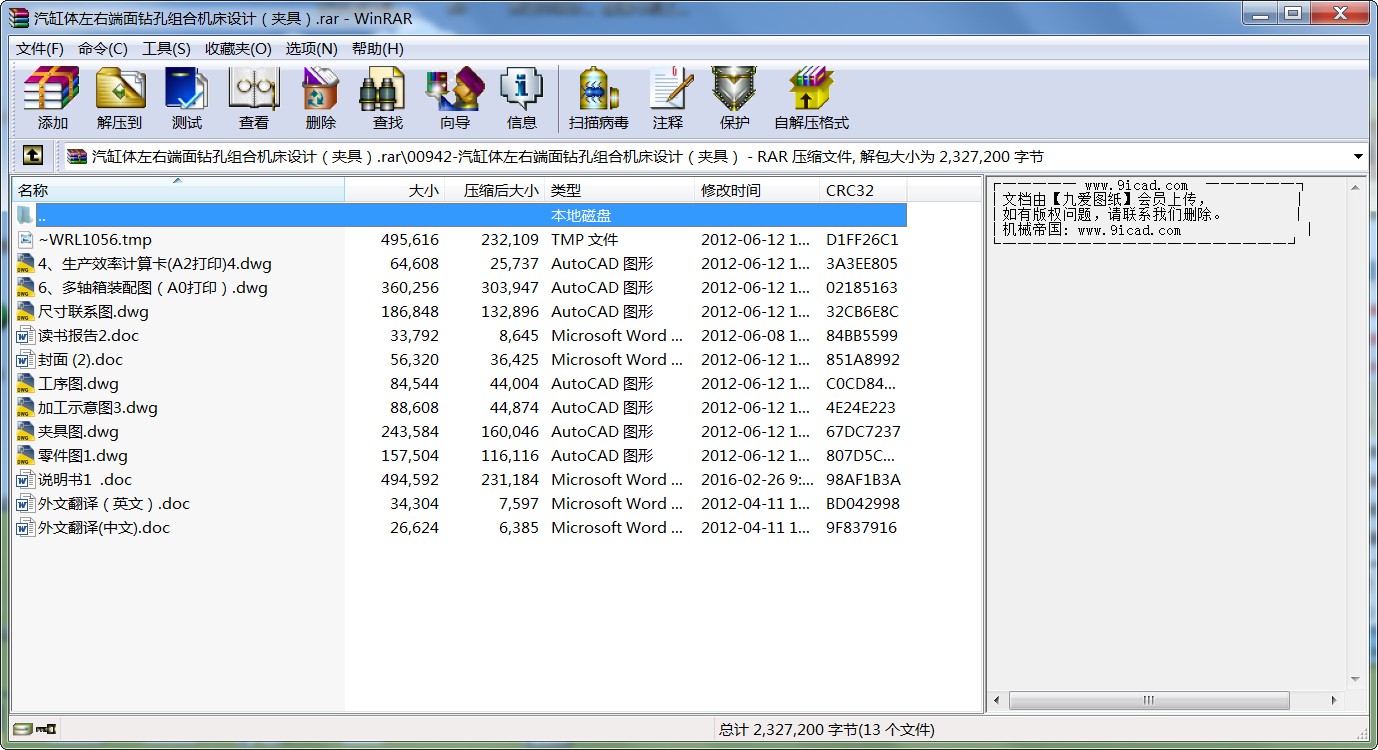Click the 信息 (Info) toolbar icon
1378x750 pixels.
tap(521, 98)
